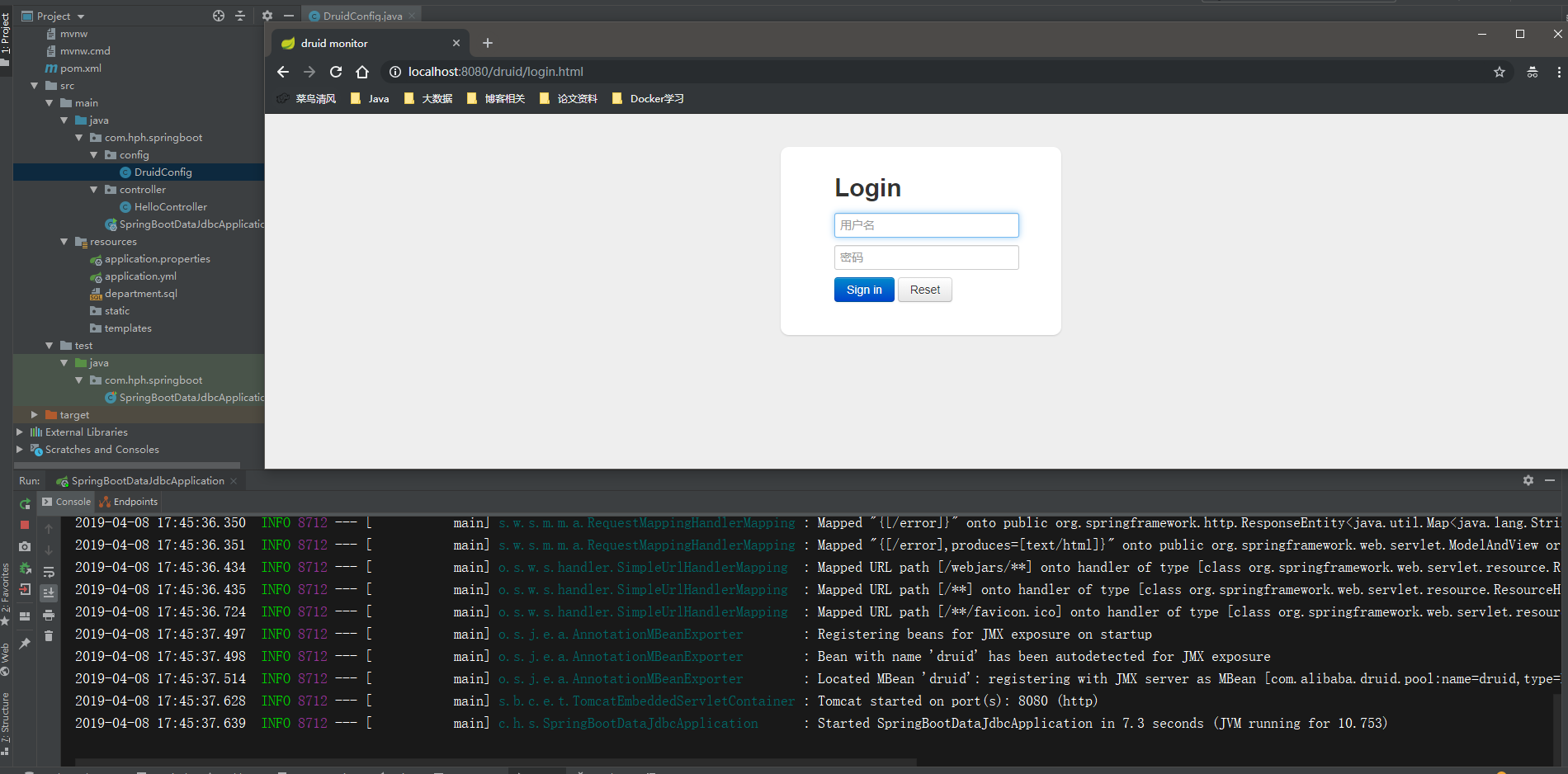Open the Favorites tool window tab
This screenshot has width=1568, height=774.
tap(5, 594)
